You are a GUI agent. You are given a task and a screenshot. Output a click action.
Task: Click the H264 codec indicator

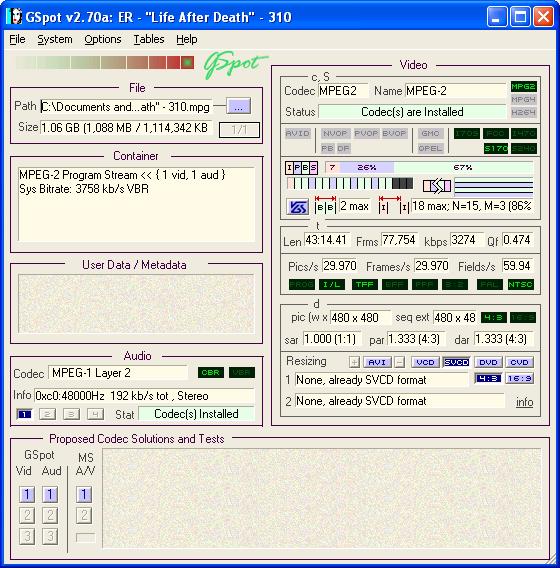523,112
